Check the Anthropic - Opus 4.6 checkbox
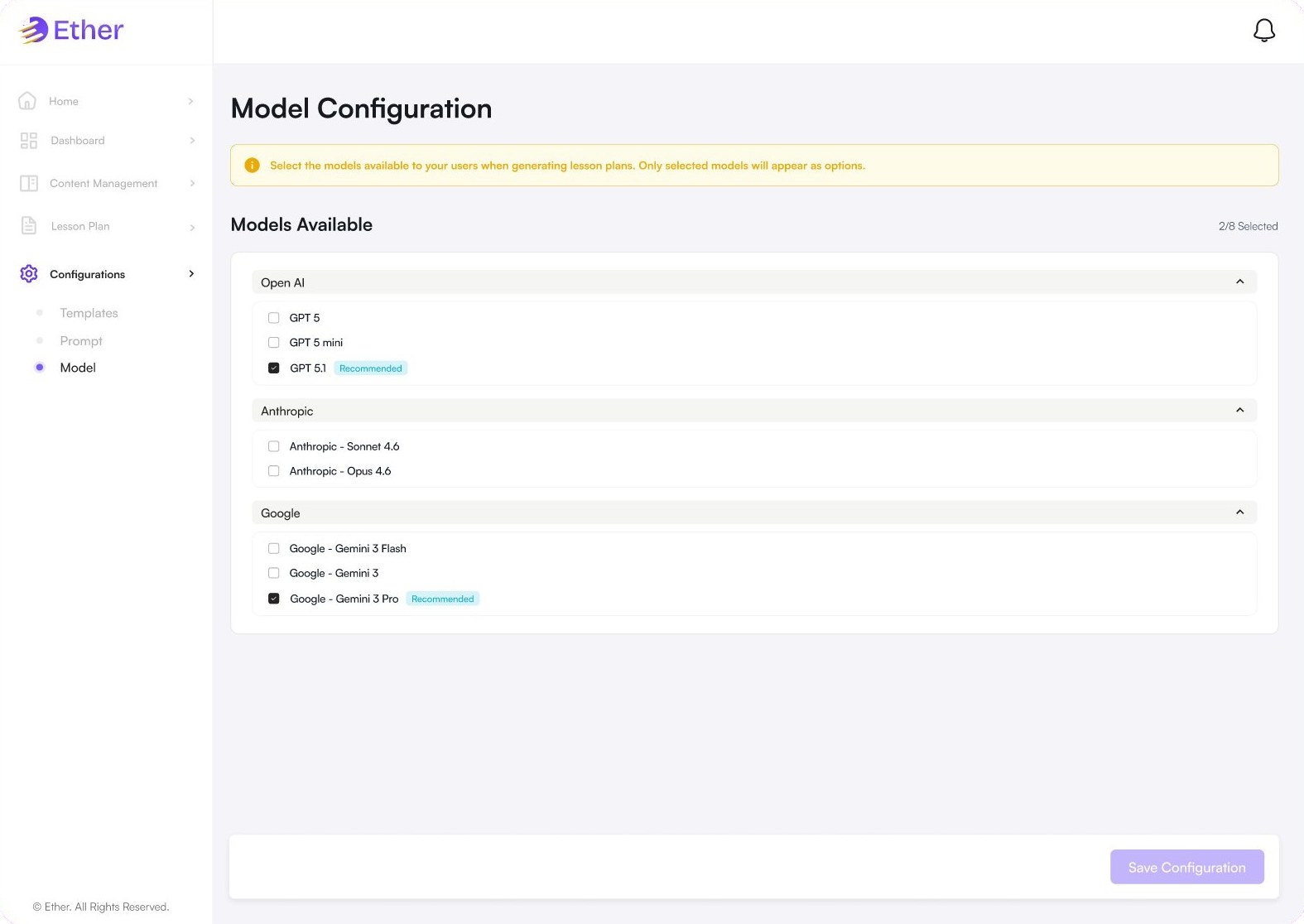The image size is (1304, 924). (274, 471)
